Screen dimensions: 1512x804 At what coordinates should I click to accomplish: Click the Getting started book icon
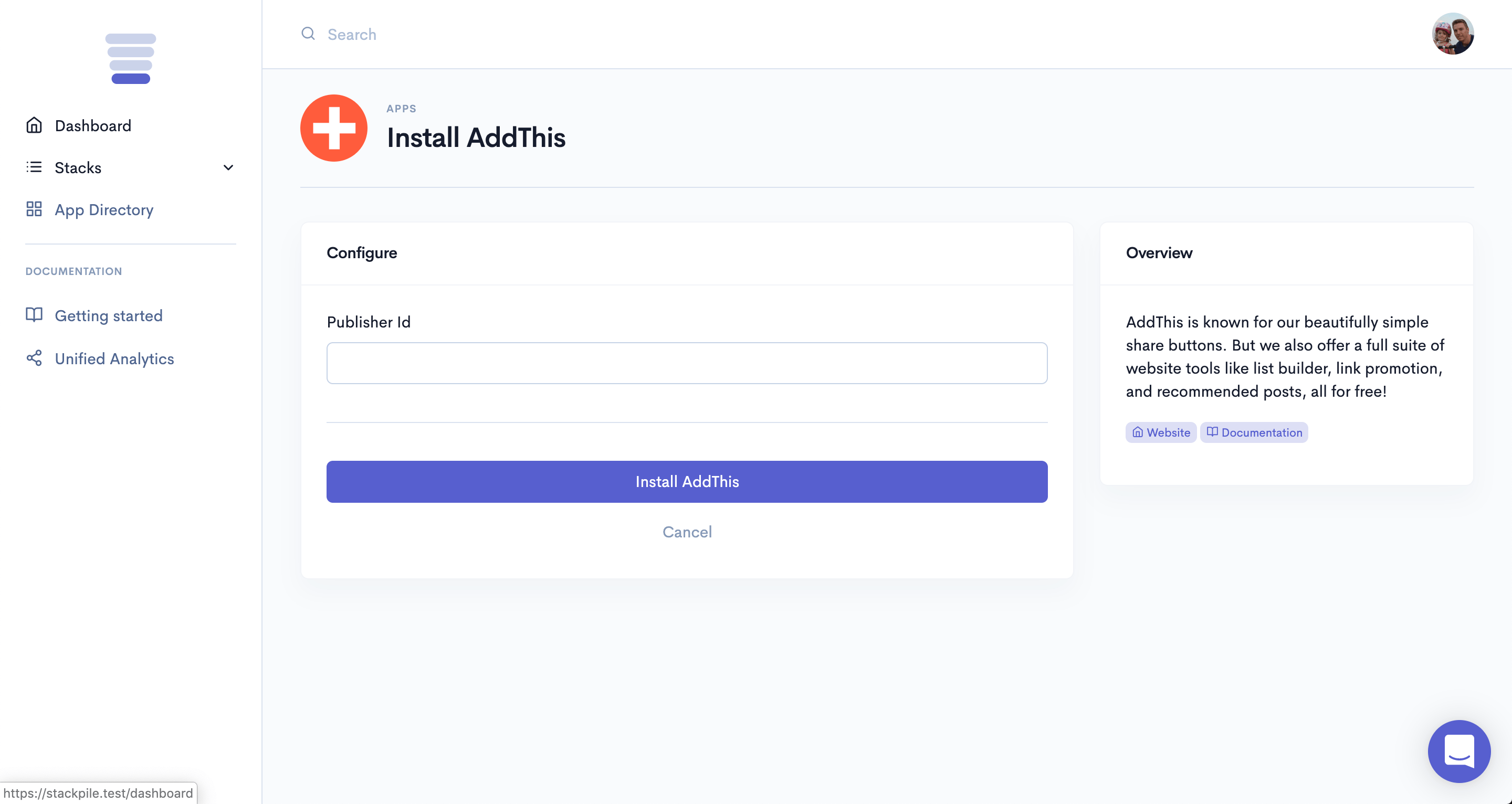point(34,315)
